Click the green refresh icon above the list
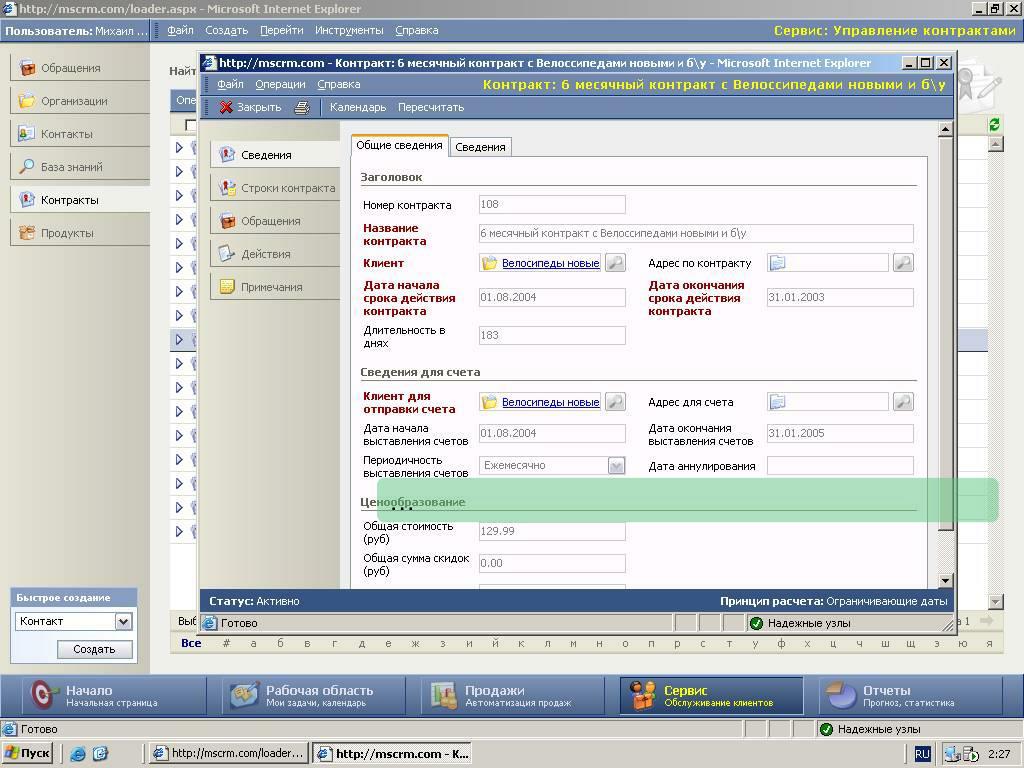This screenshot has width=1024, height=768. coord(995,125)
